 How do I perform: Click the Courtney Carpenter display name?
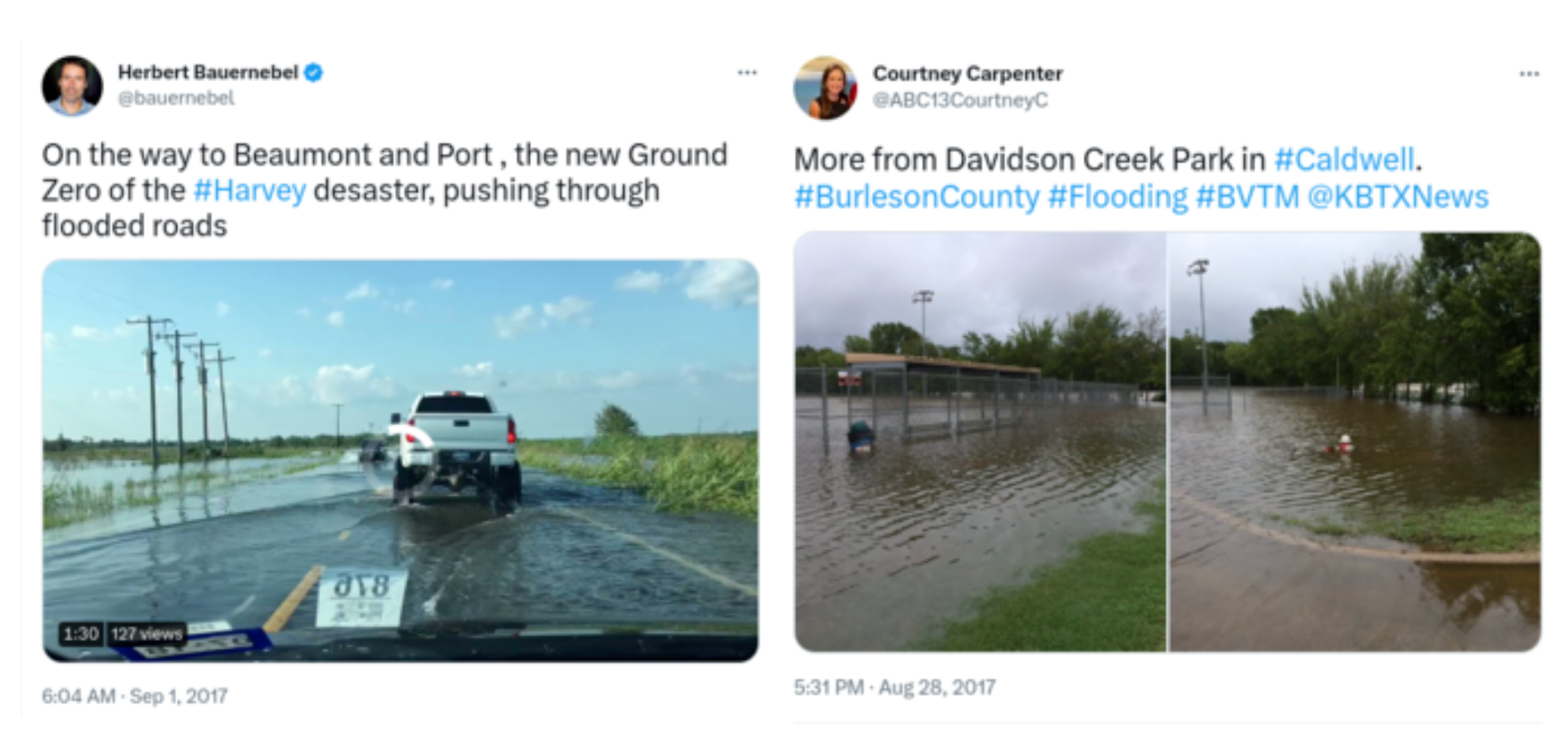967,74
